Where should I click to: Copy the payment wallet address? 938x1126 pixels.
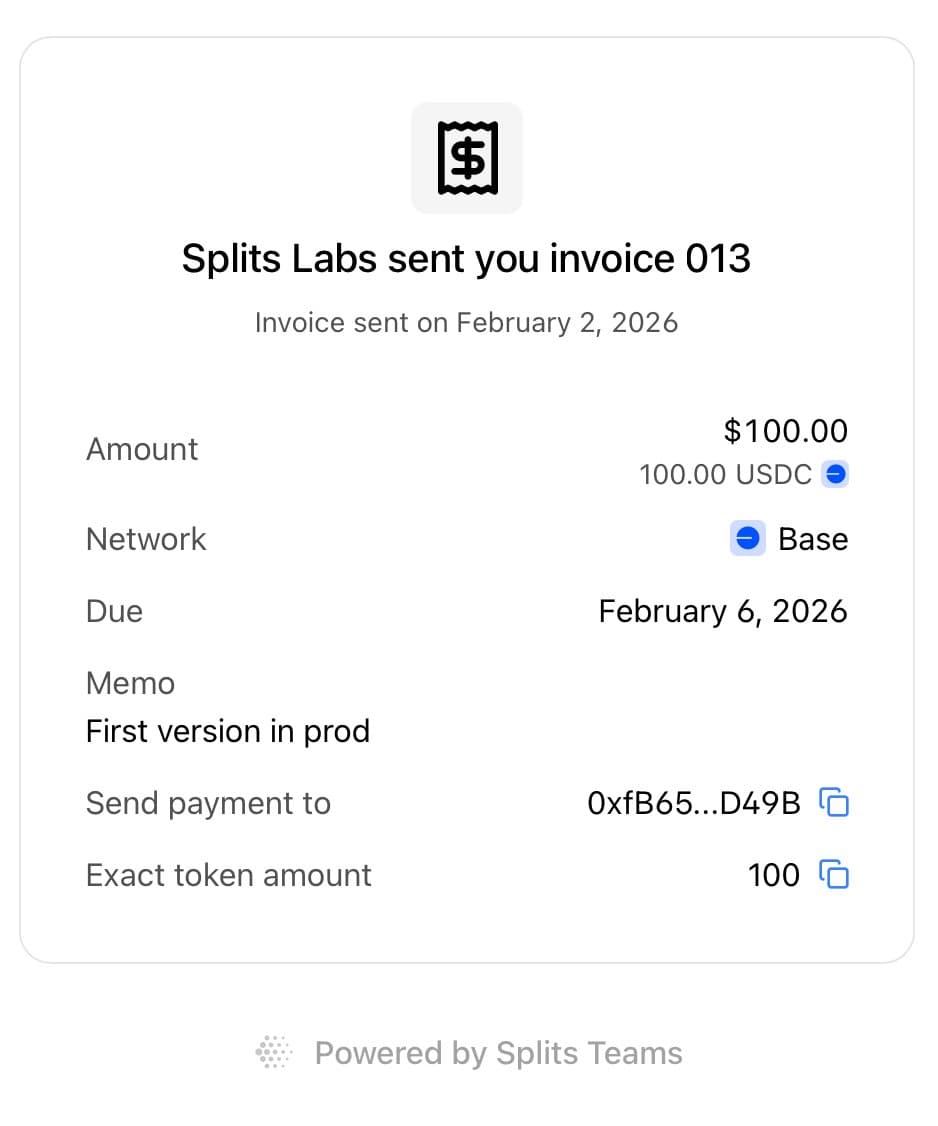click(x=834, y=802)
